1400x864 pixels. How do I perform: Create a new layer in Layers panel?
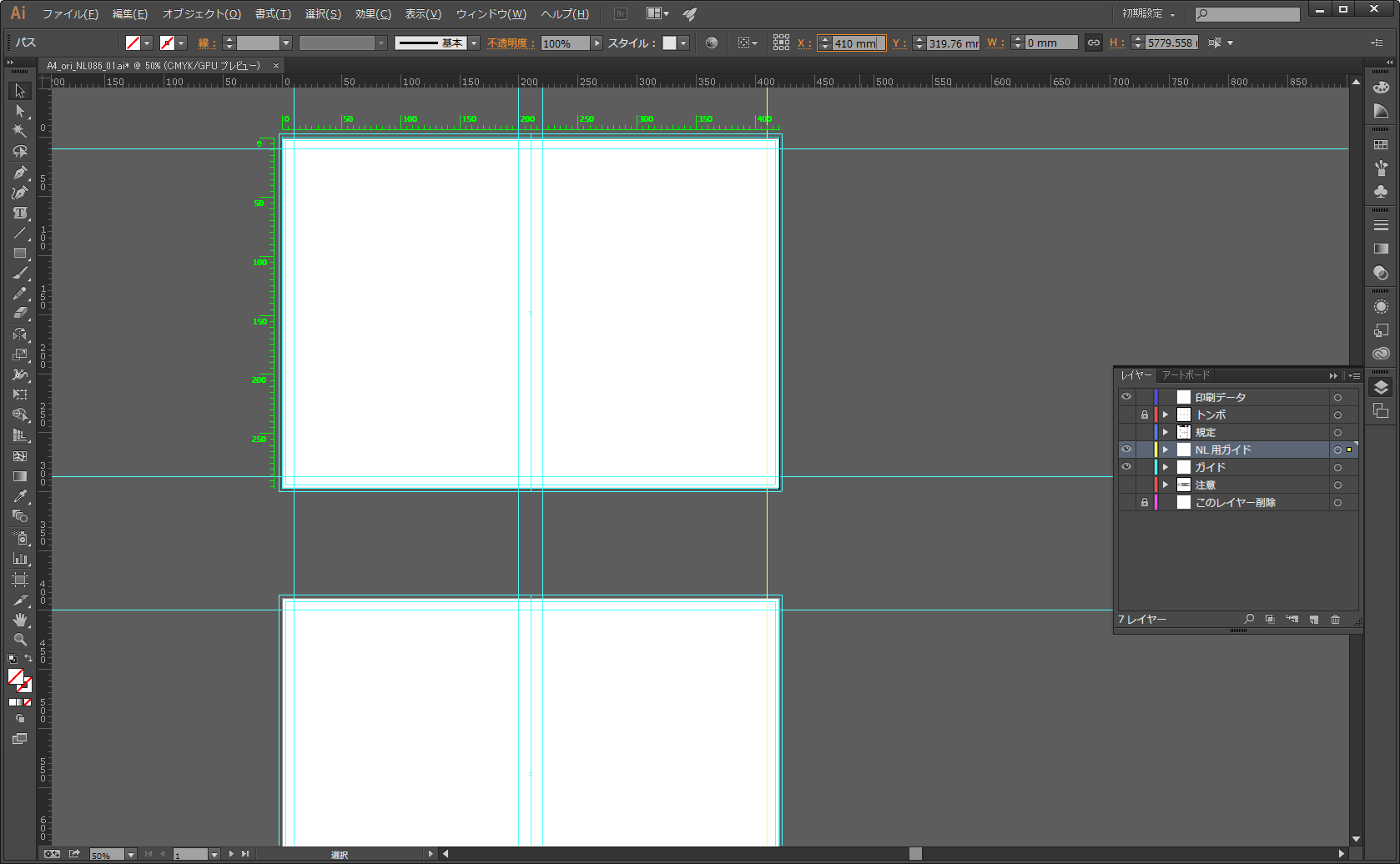tap(1313, 620)
